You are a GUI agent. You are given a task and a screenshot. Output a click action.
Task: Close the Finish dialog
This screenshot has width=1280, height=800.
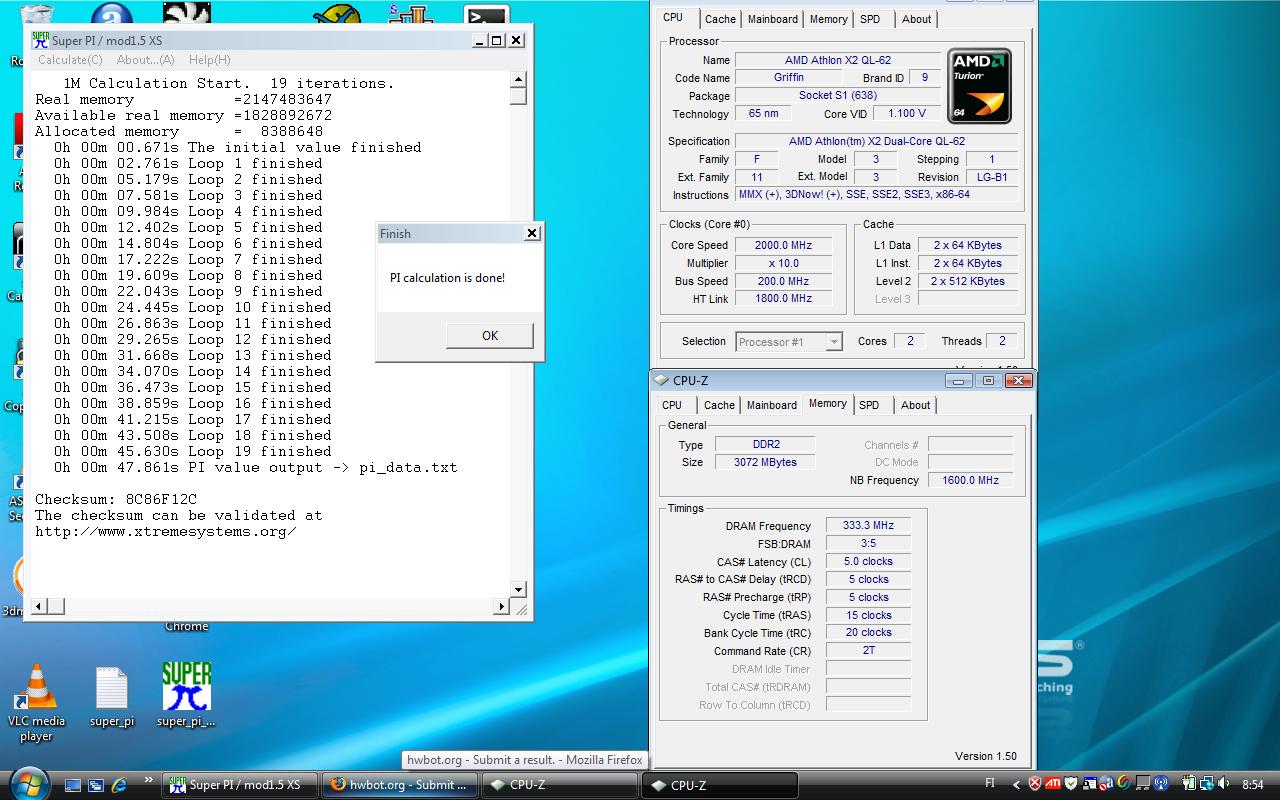click(x=532, y=233)
